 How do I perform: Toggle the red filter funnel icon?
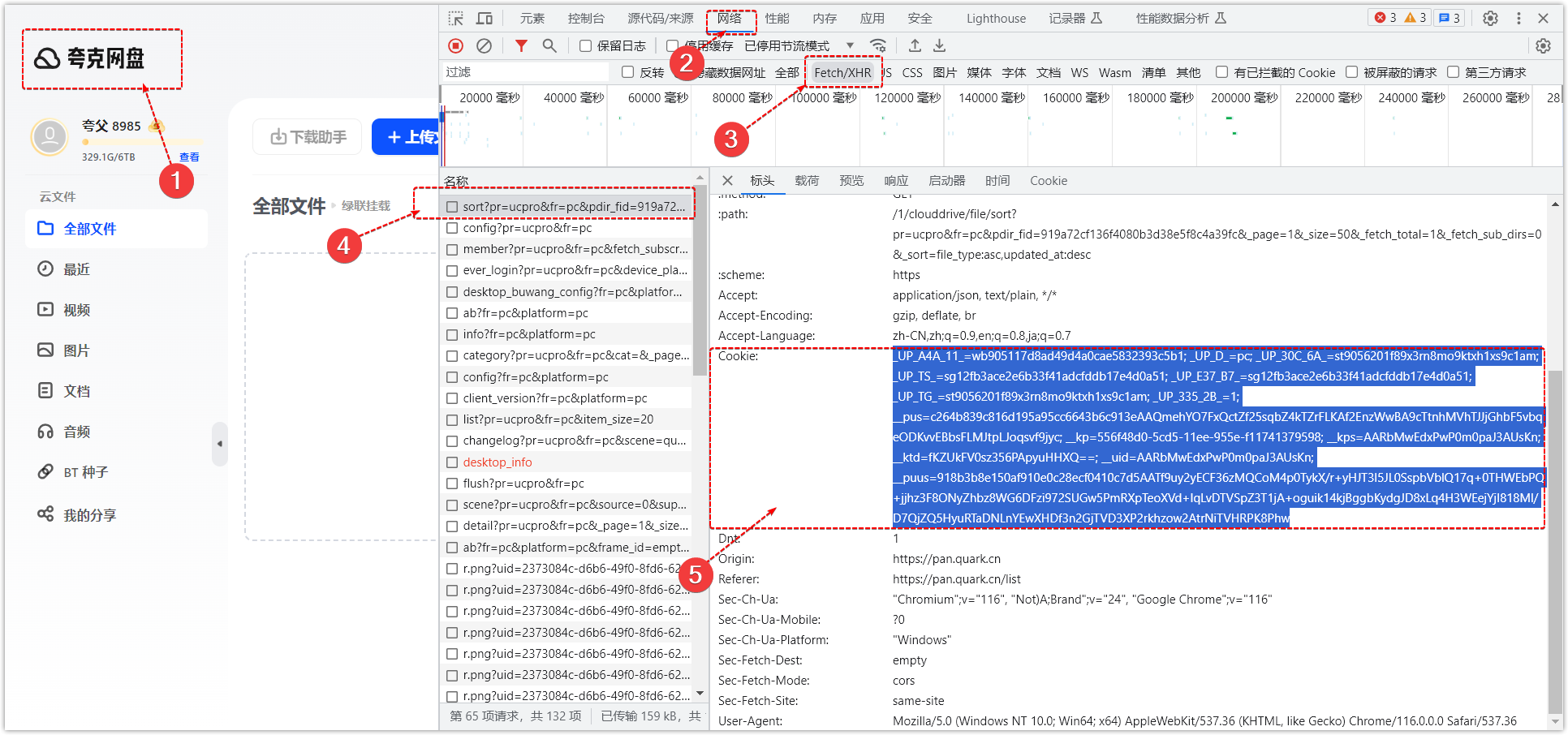click(x=521, y=46)
